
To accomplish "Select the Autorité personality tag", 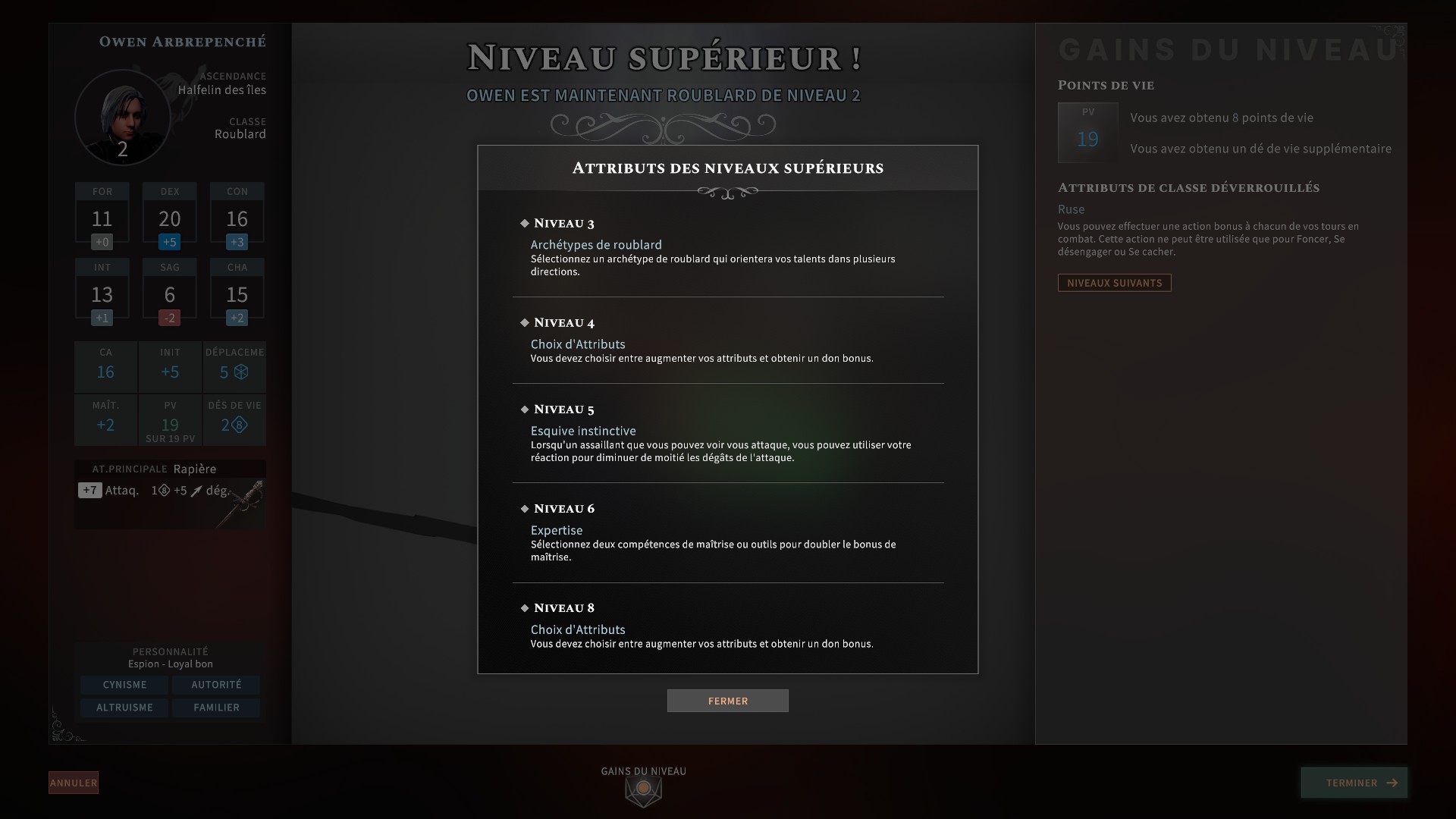I will click(x=216, y=685).
